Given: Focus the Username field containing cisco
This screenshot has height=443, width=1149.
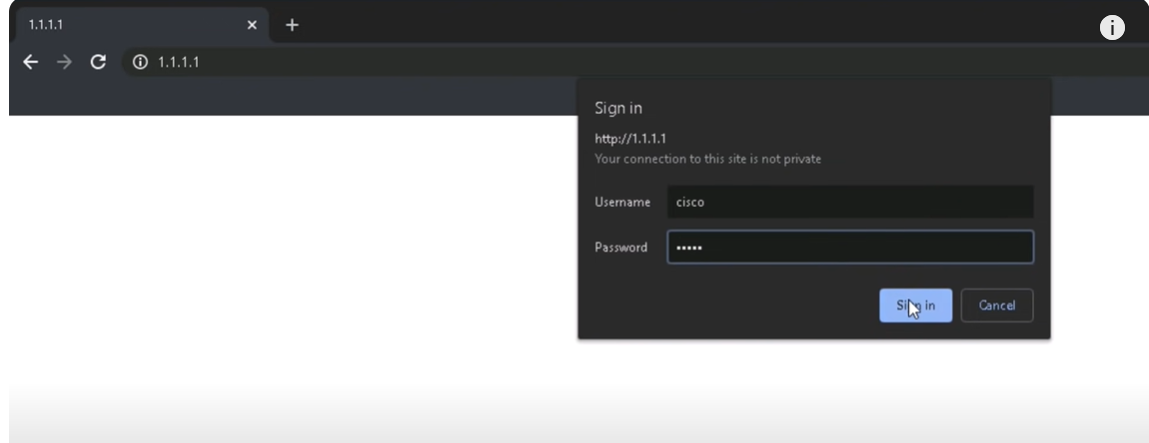Looking at the screenshot, I should 849,202.
